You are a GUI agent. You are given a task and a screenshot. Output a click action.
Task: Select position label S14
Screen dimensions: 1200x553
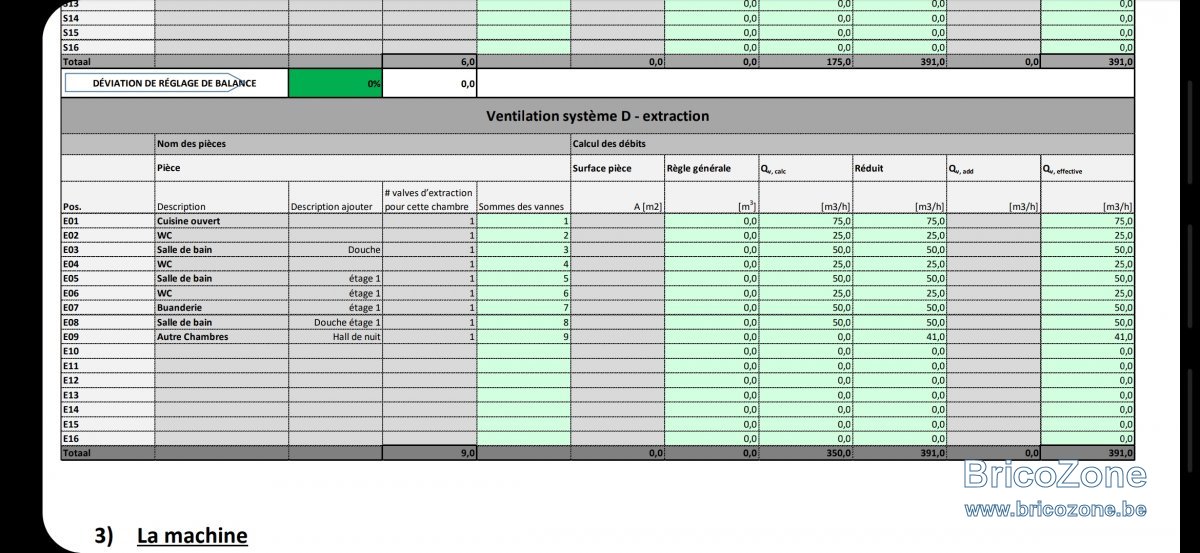pyautogui.click(x=70, y=18)
